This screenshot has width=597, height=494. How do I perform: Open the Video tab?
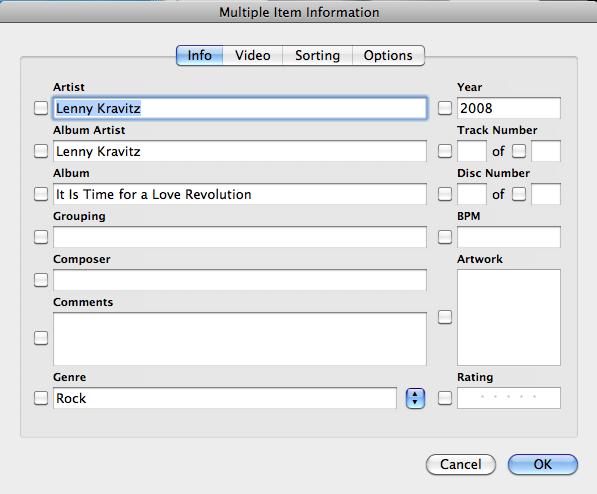(x=253, y=56)
